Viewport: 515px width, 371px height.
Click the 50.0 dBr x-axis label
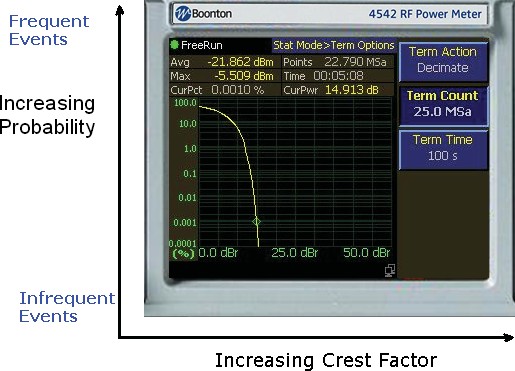pyautogui.click(x=367, y=253)
